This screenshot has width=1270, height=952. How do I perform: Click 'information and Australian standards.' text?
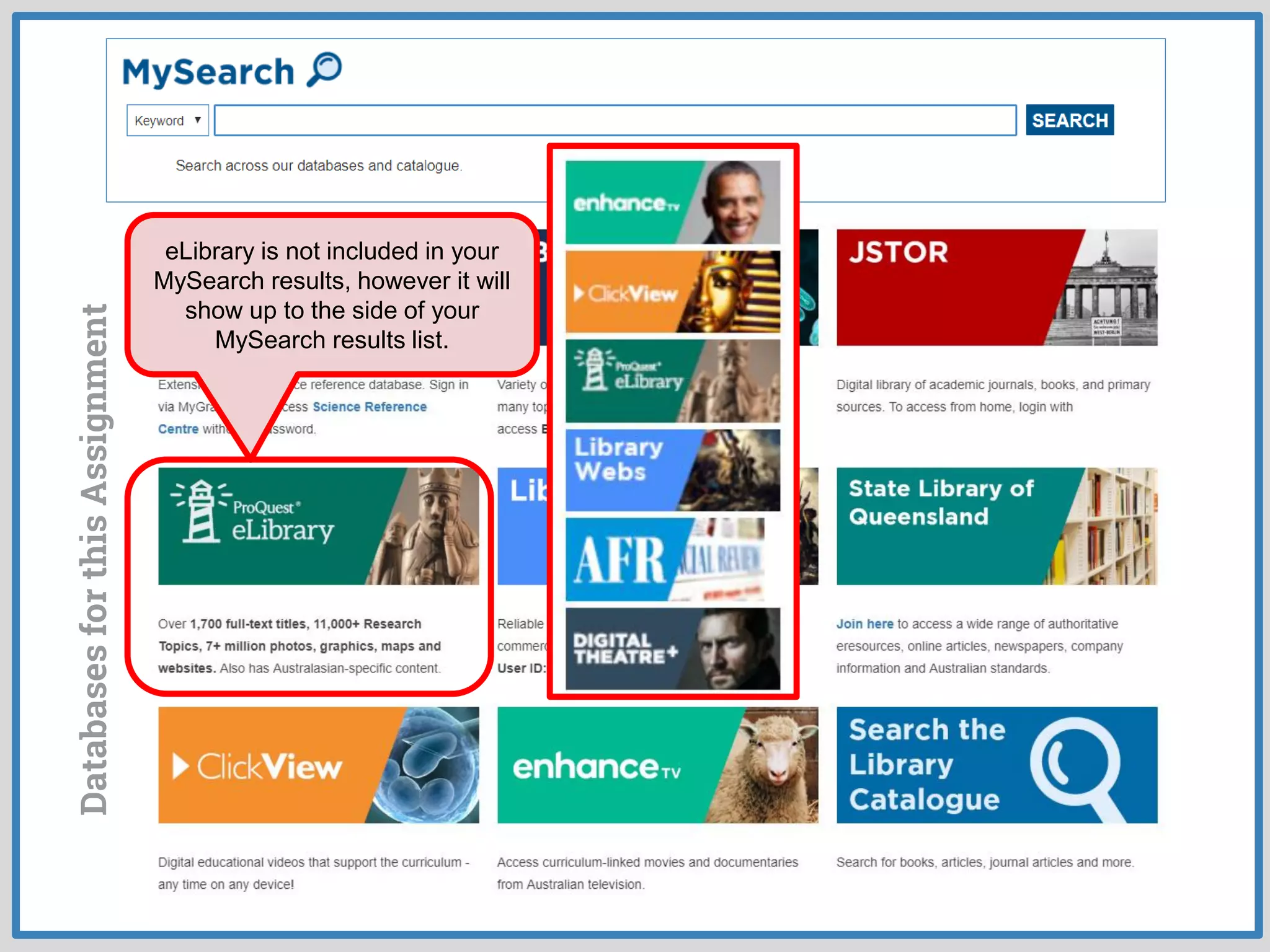click(x=943, y=669)
